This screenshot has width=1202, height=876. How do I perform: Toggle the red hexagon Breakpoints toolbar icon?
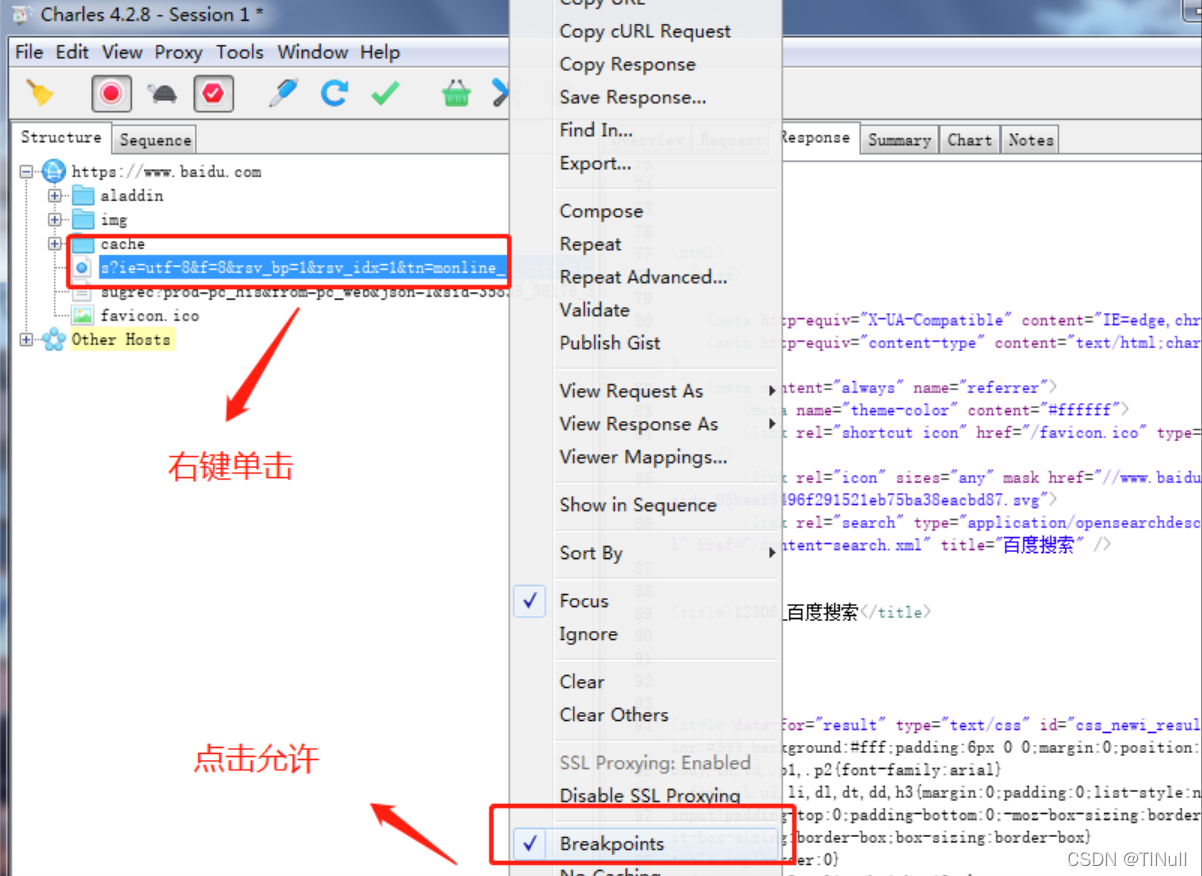point(214,94)
